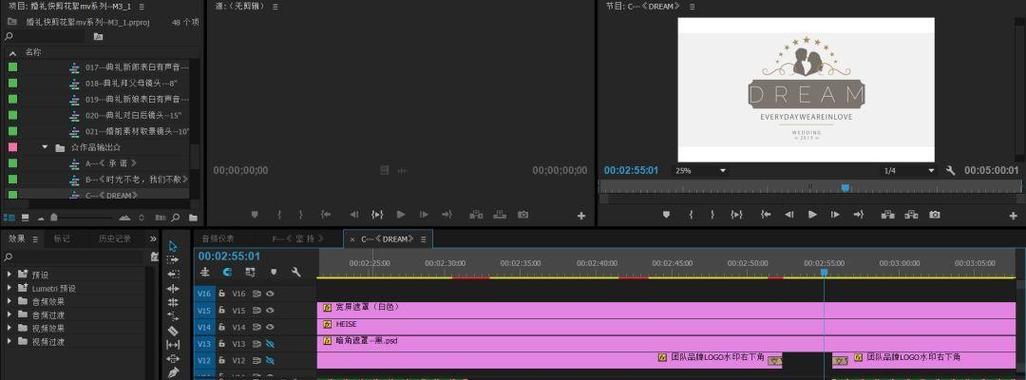Click the Program monitor playhead scrubber
This screenshot has height=380, width=1026.
(845, 188)
